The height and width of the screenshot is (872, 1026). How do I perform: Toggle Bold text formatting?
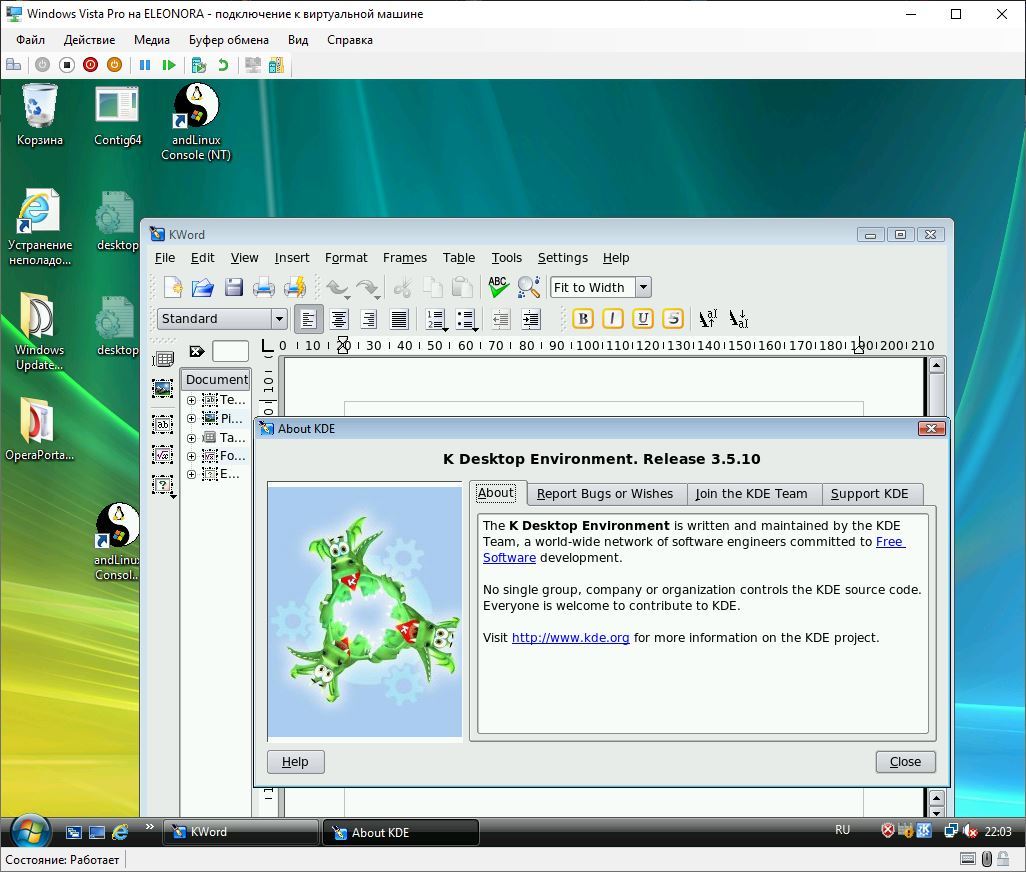(x=583, y=319)
